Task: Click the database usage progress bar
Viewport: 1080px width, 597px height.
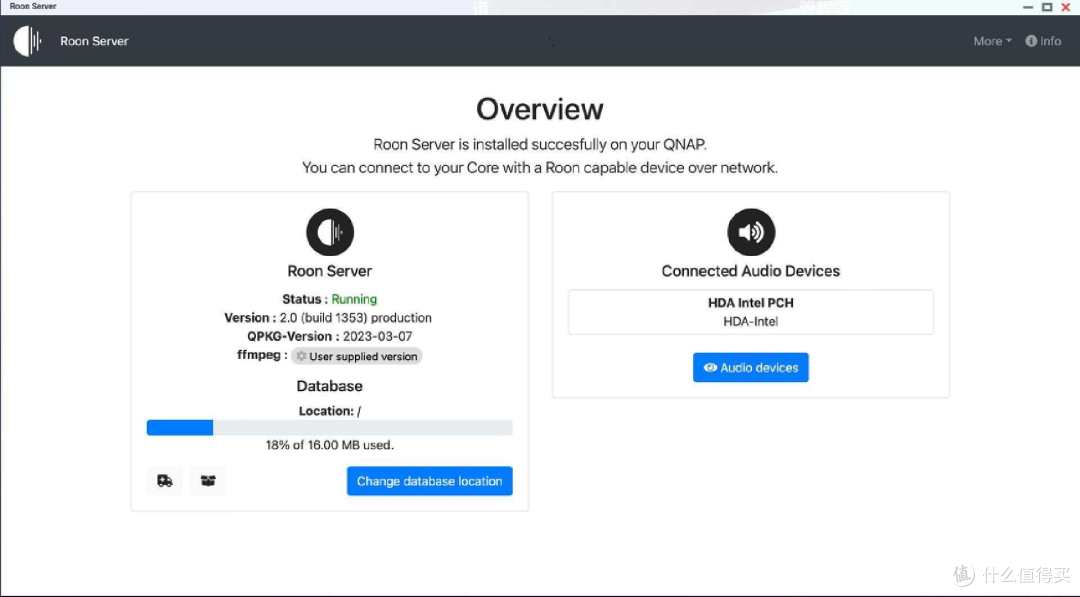Action: pos(329,428)
